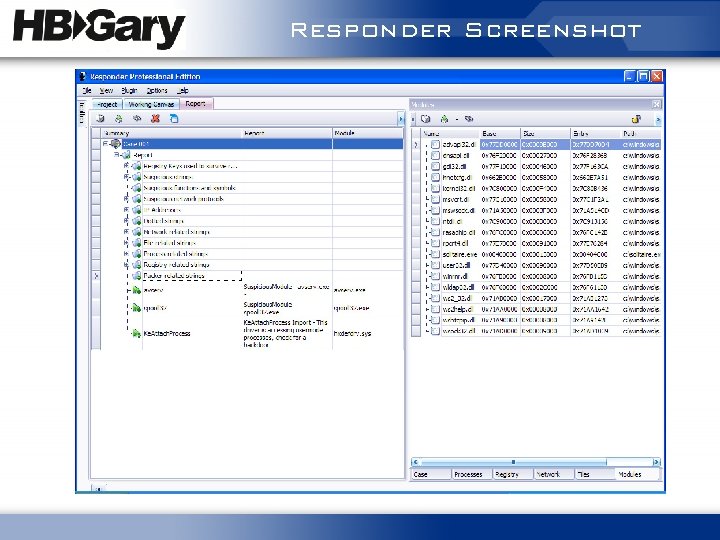
Task: Open the Plugin menu
Action: [129, 90]
